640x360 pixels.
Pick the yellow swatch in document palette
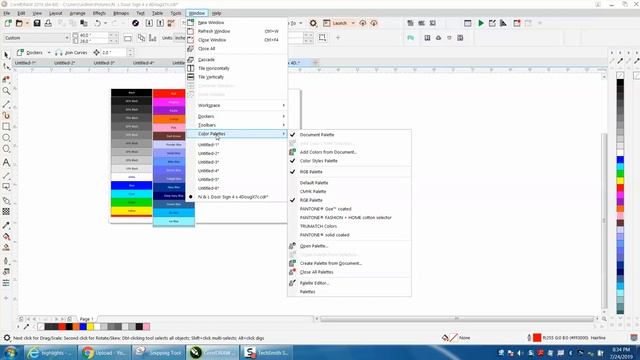[91, 327]
